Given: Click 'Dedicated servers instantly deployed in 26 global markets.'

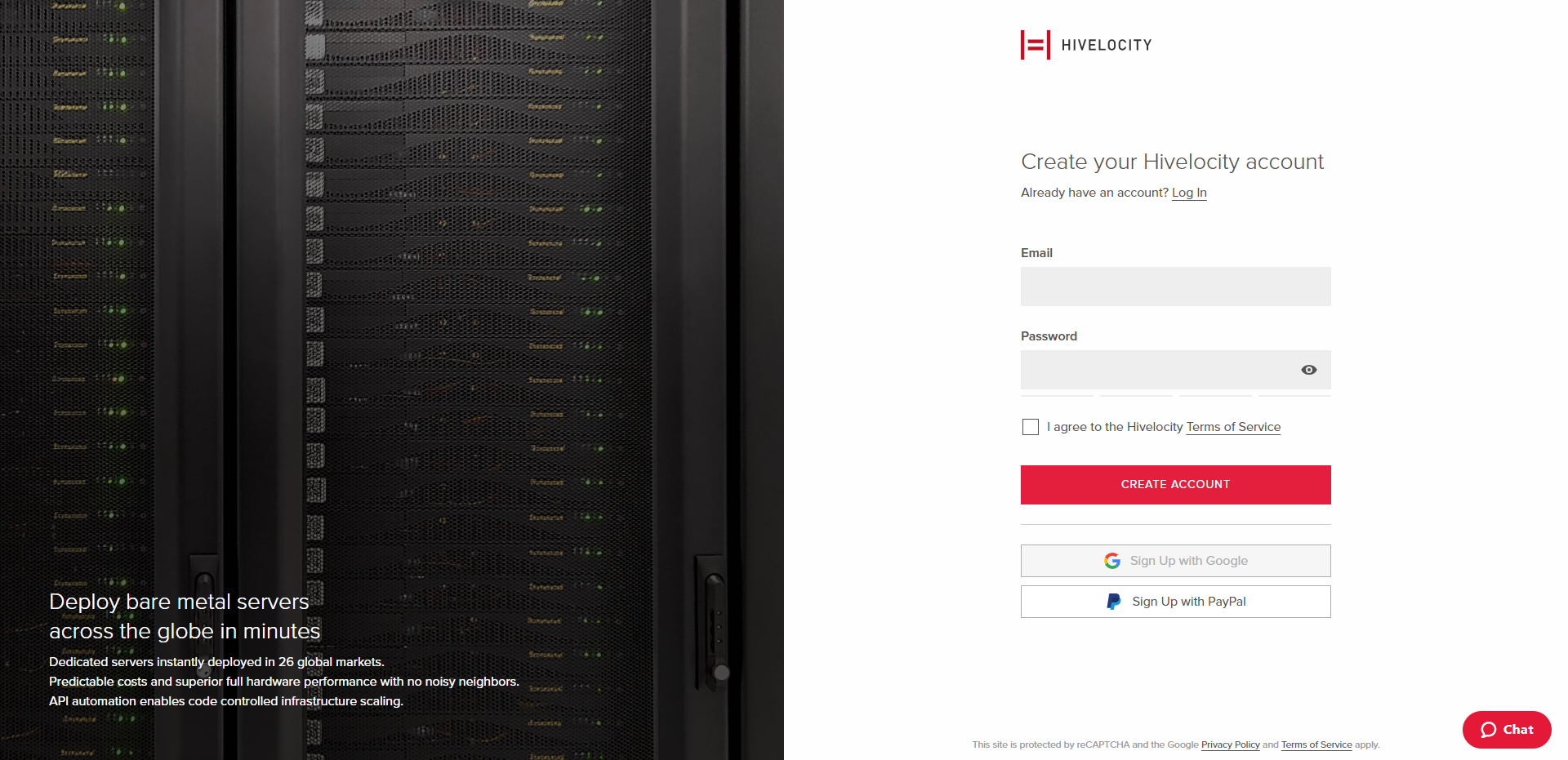Looking at the screenshot, I should pos(216,662).
